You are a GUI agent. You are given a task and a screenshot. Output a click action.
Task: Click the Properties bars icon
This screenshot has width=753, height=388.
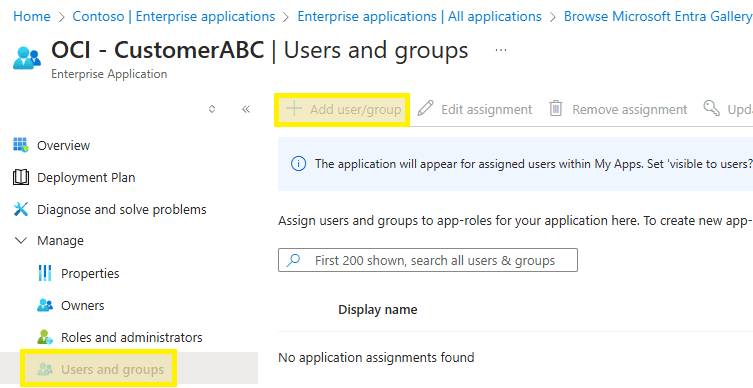pyautogui.click(x=45, y=273)
